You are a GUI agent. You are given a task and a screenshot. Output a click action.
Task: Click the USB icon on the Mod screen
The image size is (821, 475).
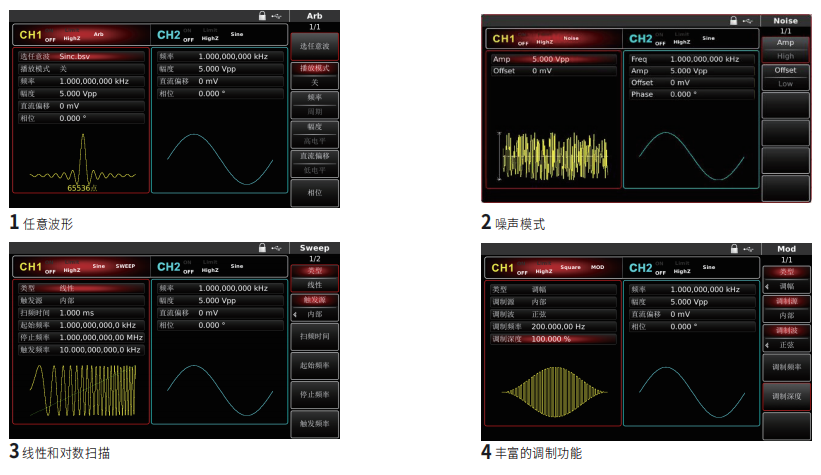(748, 249)
